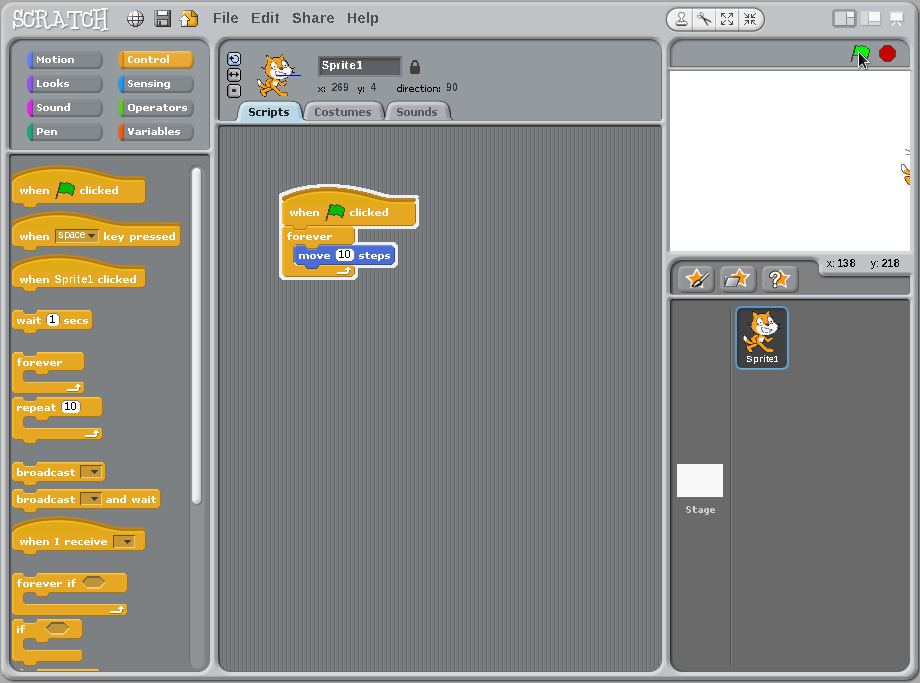Screen dimensions: 920x683
Task: Set rotation style to don't rotate
Action: click(x=234, y=91)
